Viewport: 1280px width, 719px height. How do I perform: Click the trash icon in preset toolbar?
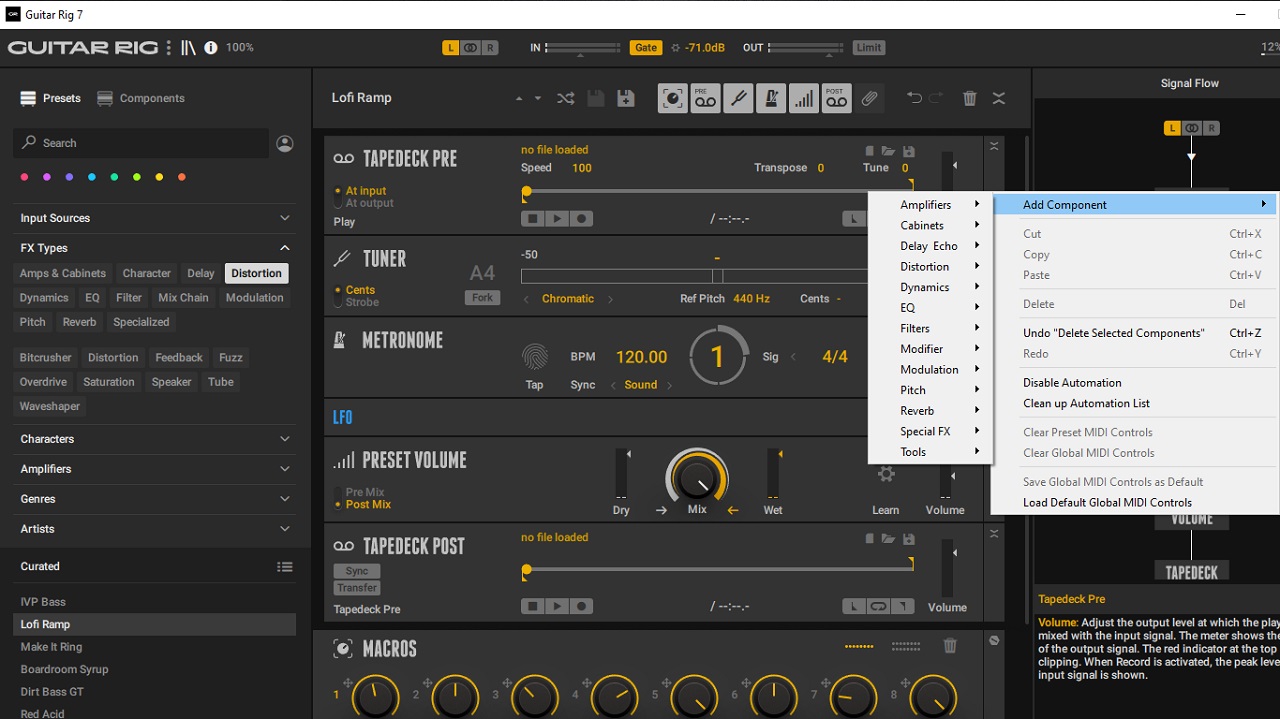tap(969, 98)
